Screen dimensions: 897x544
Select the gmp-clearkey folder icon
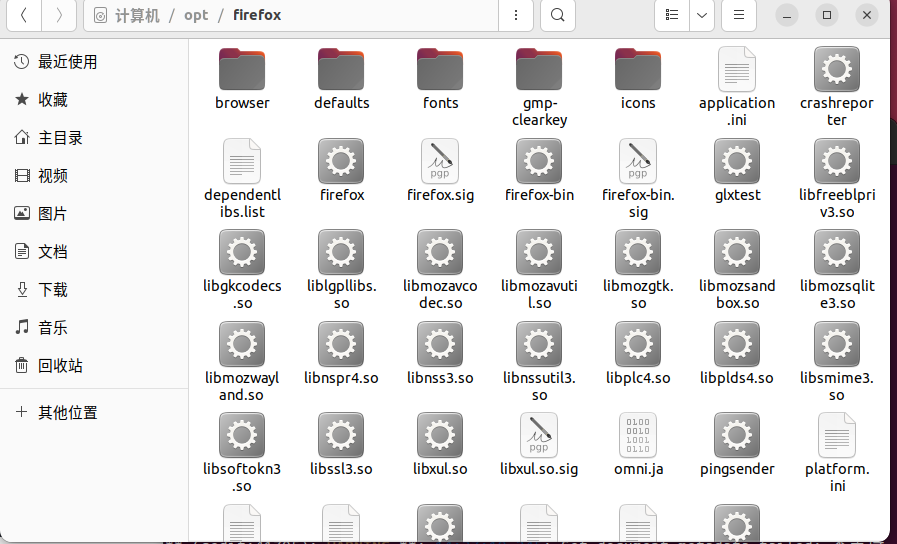(x=539, y=69)
